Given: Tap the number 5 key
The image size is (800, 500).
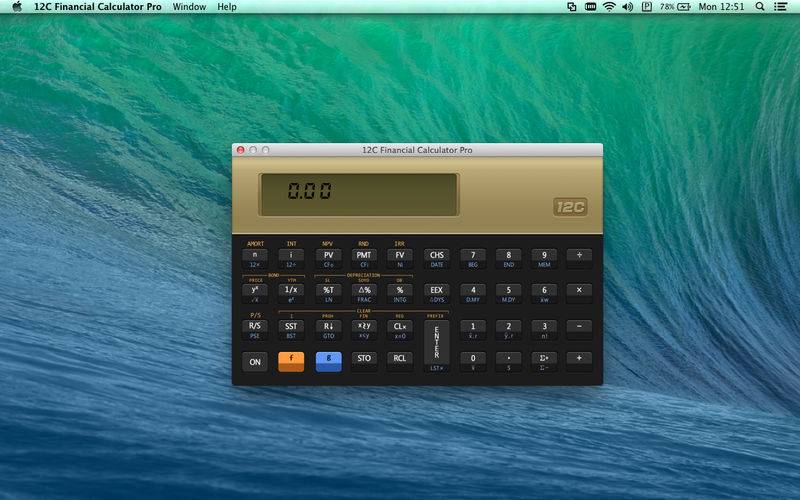Looking at the screenshot, I should pos(508,294).
